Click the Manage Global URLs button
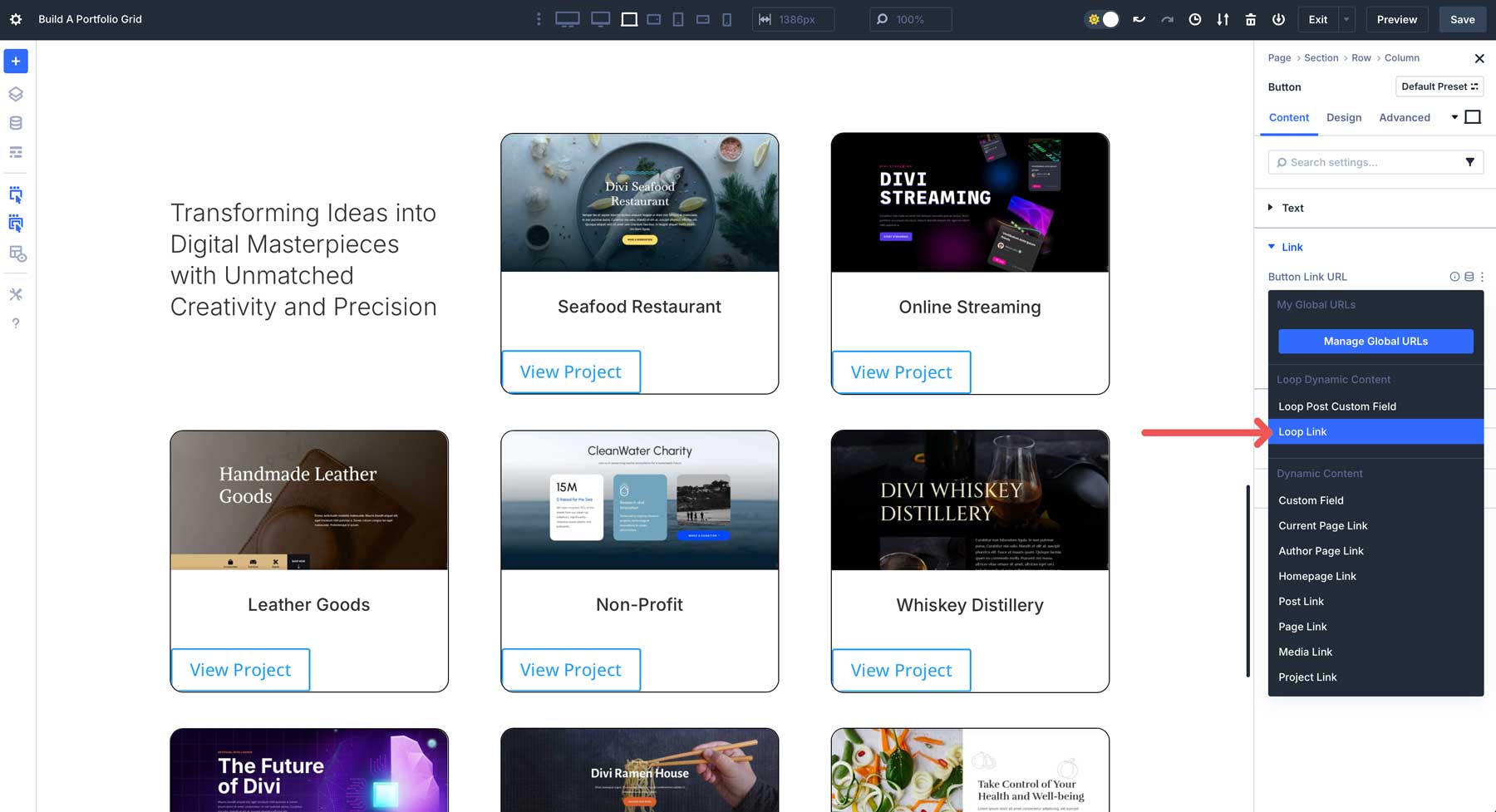Screen dimensions: 1496x812 coord(1375,341)
